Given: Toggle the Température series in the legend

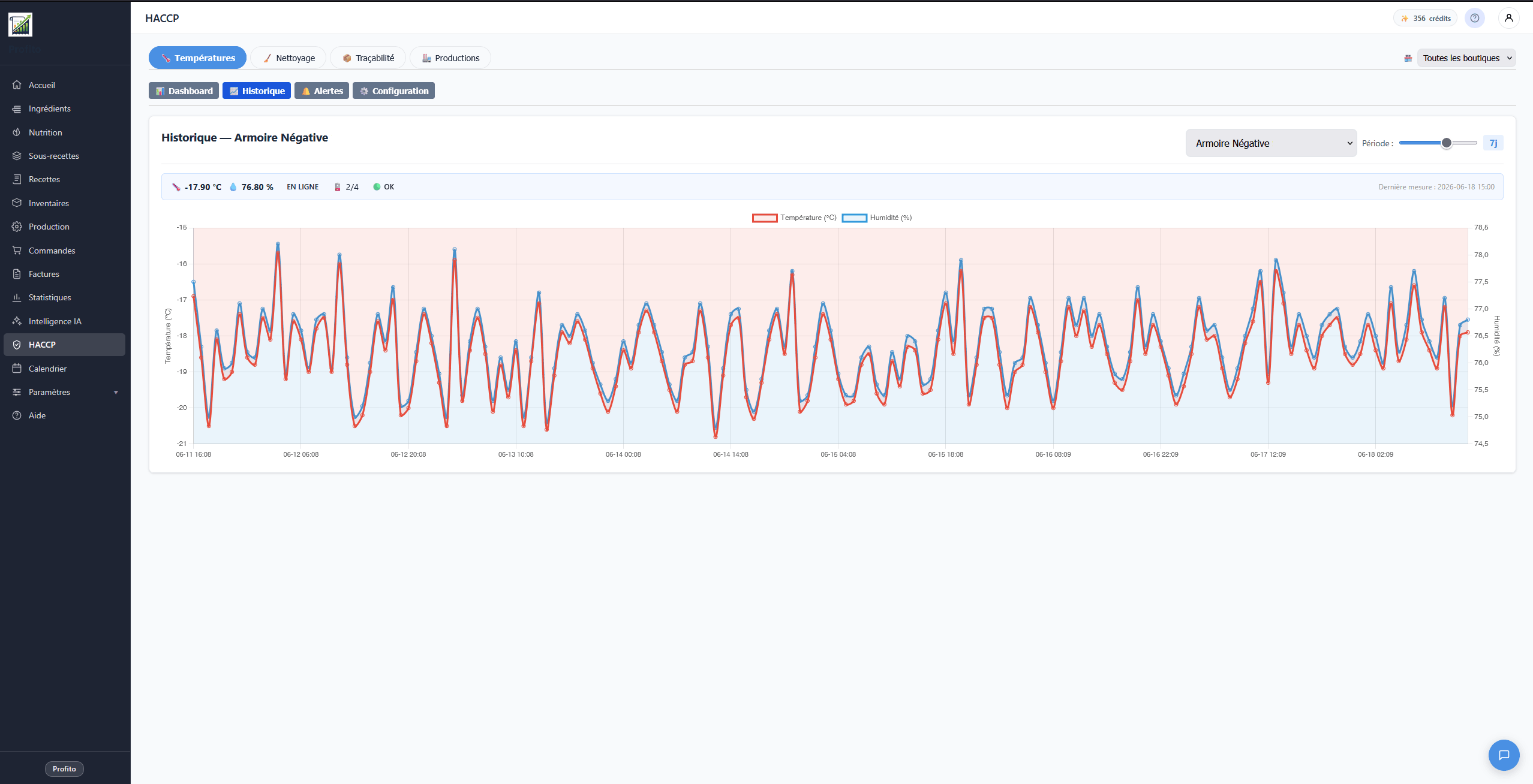Looking at the screenshot, I should click(x=794, y=218).
